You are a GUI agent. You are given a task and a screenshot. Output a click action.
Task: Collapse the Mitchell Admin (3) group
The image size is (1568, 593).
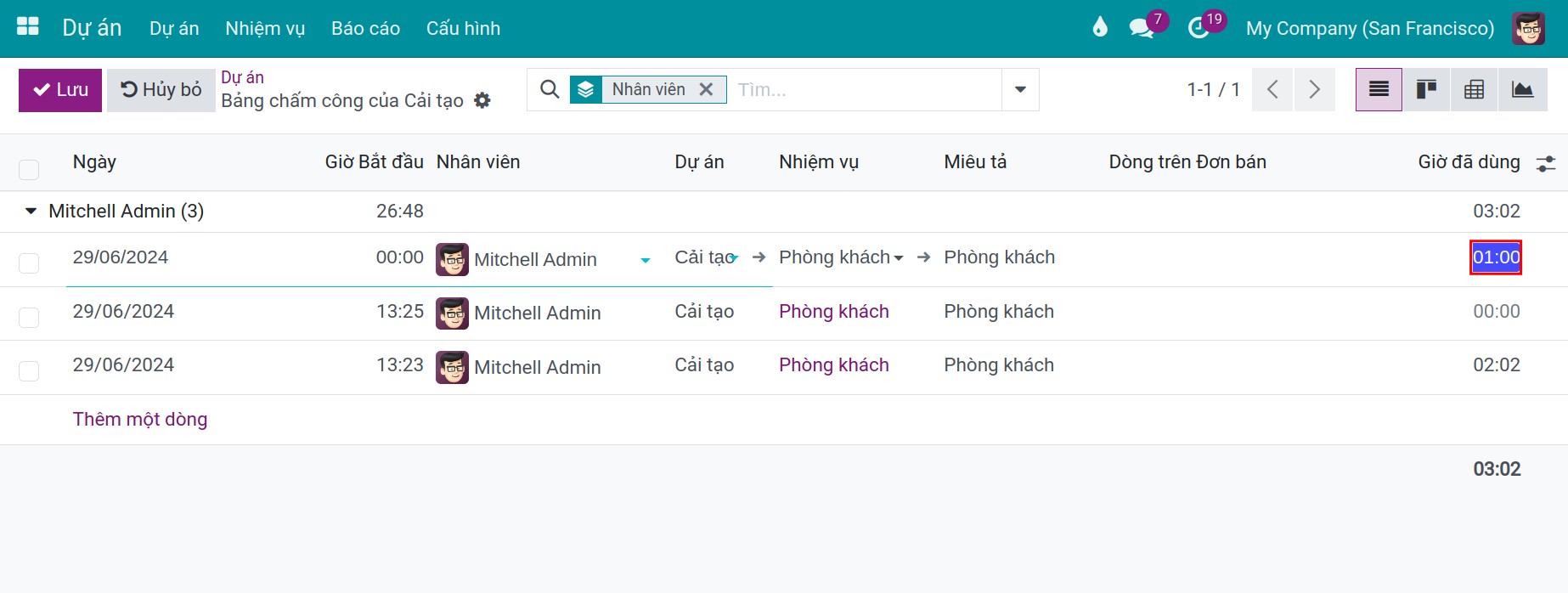pos(31,211)
